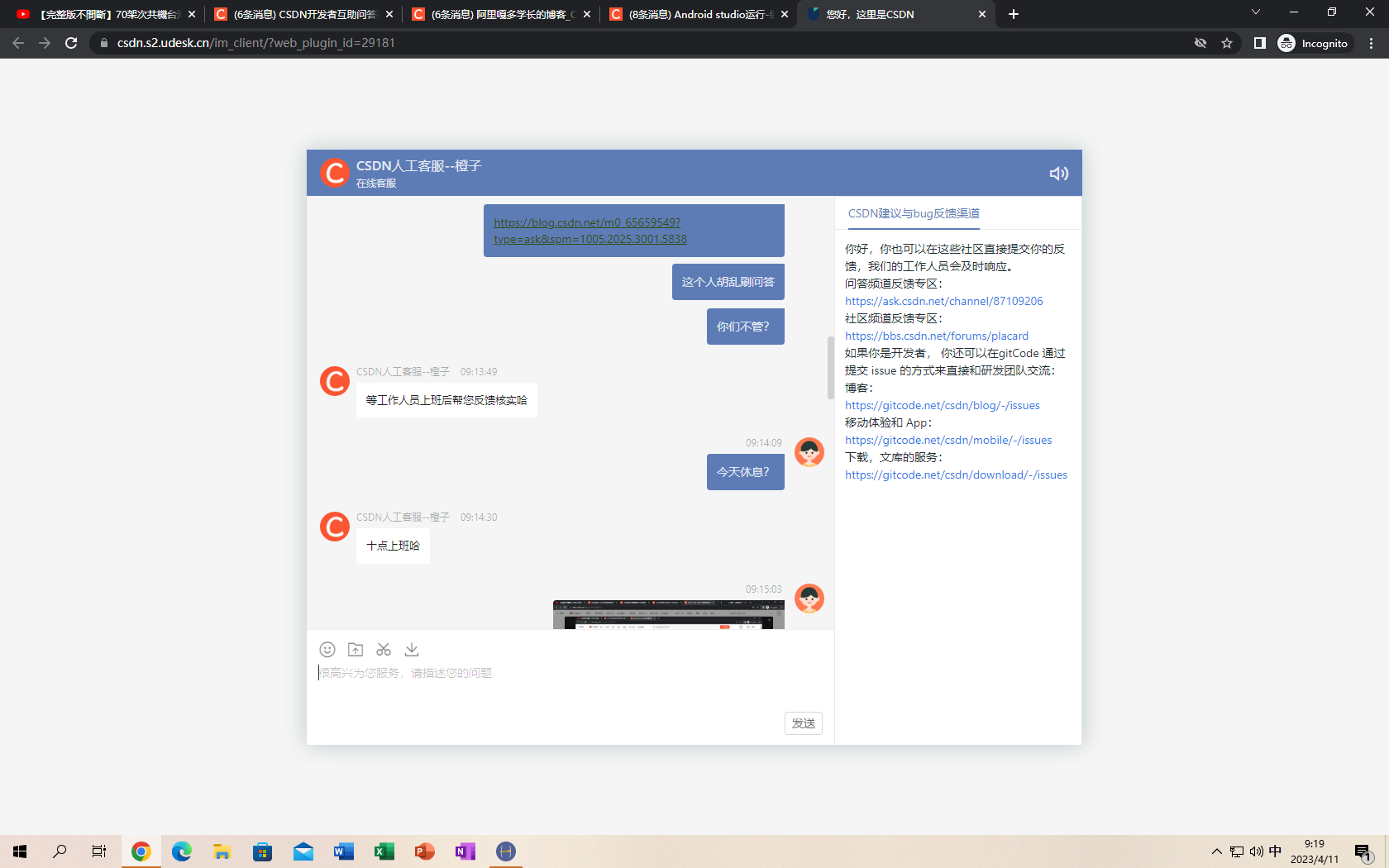Send the message with 发送 button
The height and width of the screenshot is (868, 1389).
804,723
